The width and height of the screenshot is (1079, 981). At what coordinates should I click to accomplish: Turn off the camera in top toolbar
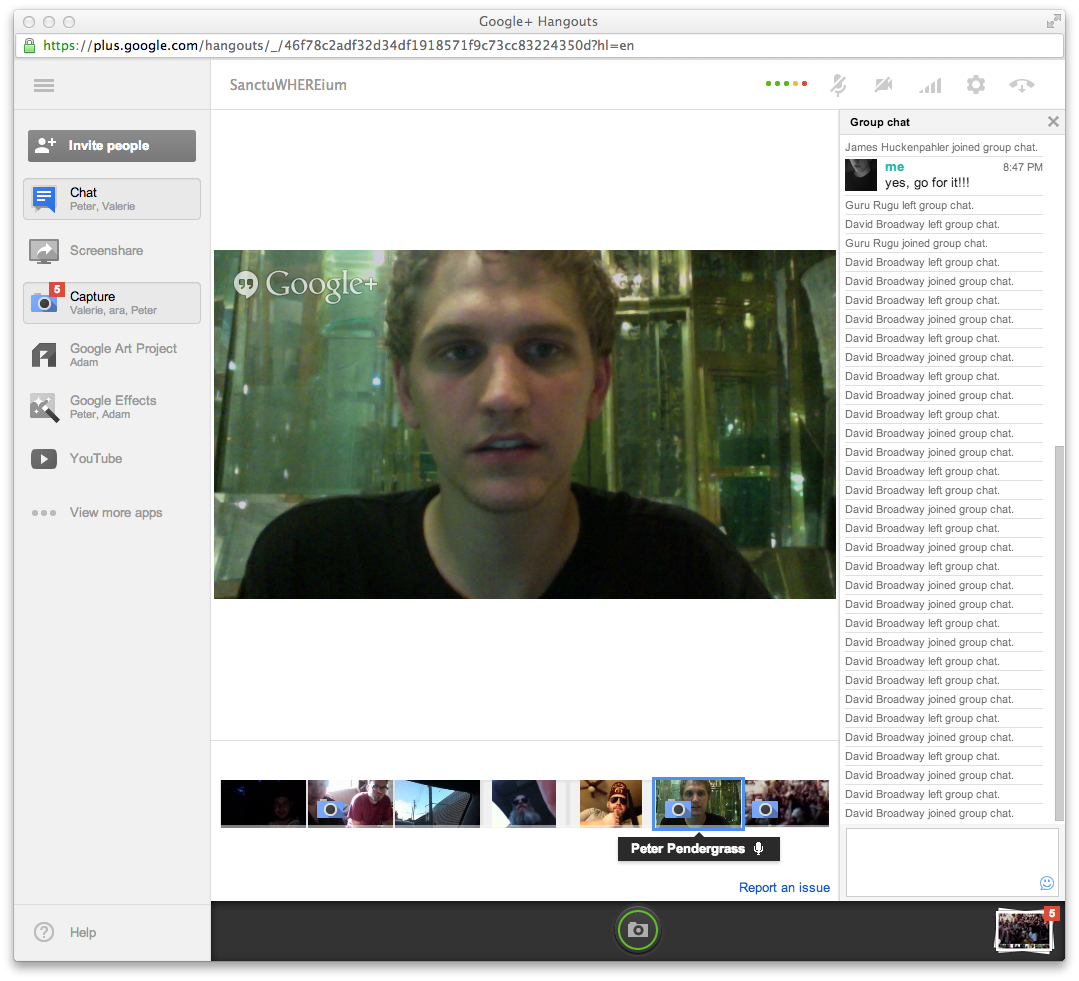(884, 85)
